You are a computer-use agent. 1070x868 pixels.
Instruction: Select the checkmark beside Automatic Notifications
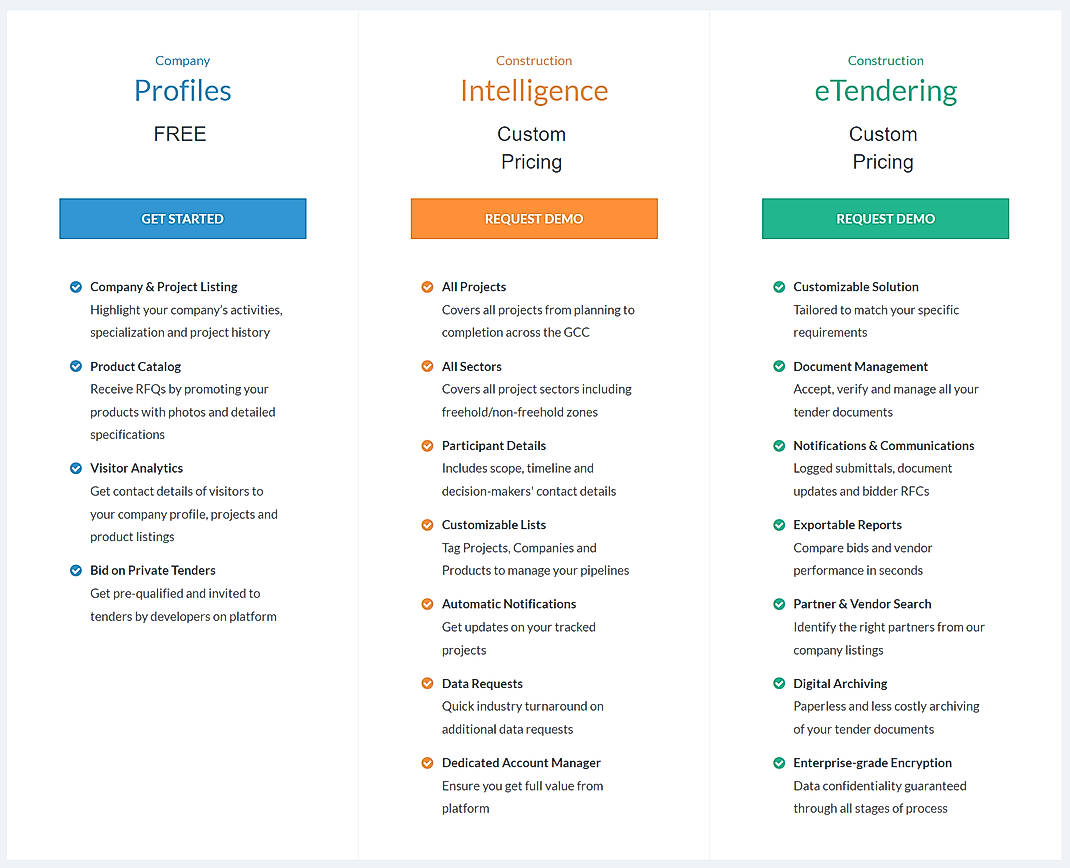(428, 604)
